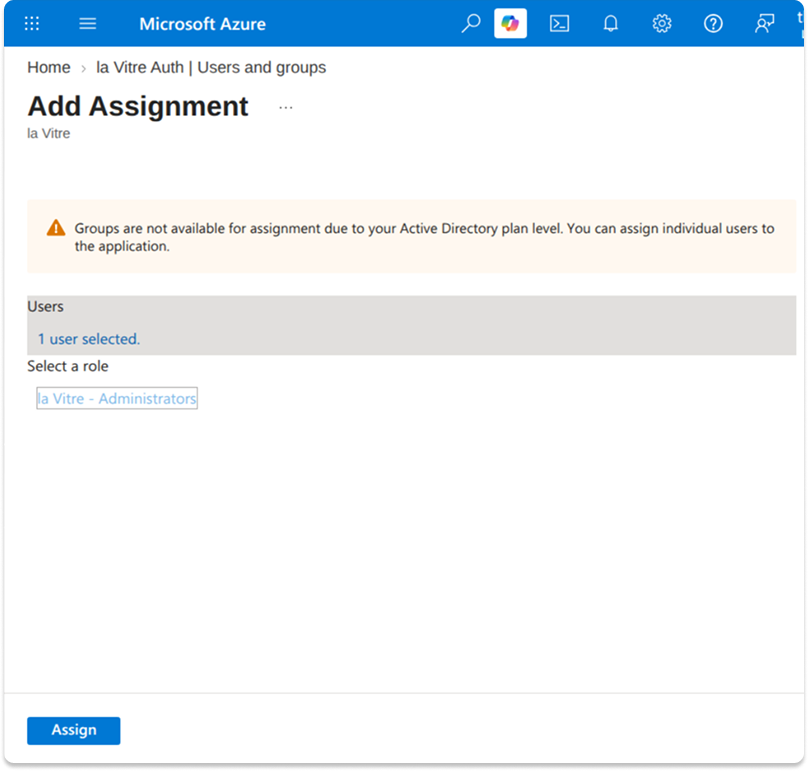This screenshot has width=808, height=771.
Task: Click the Microsoft Azure title
Action: (x=203, y=24)
